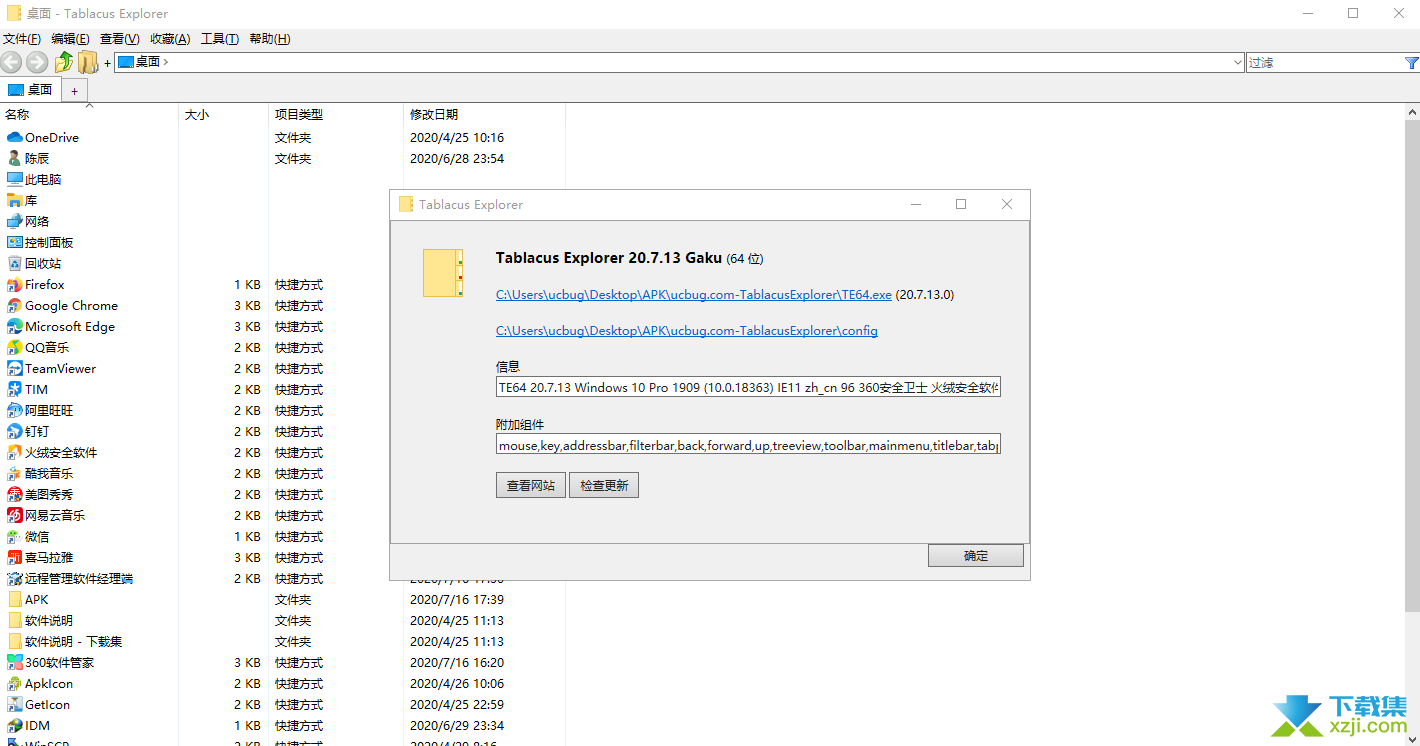Open the config folder path link

(x=687, y=331)
